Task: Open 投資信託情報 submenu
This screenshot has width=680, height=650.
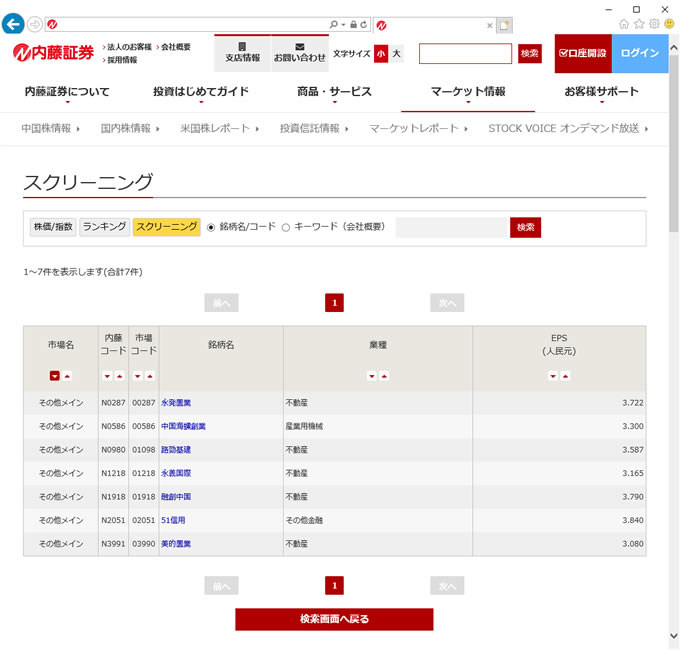Action: pyautogui.click(x=314, y=128)
